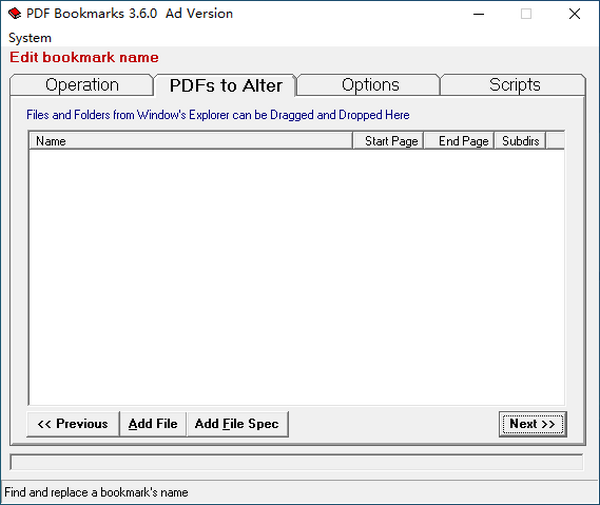Click the empty progress bar below the panel
This screenshot has width=600, height=505.
click(x=296, y=462)
